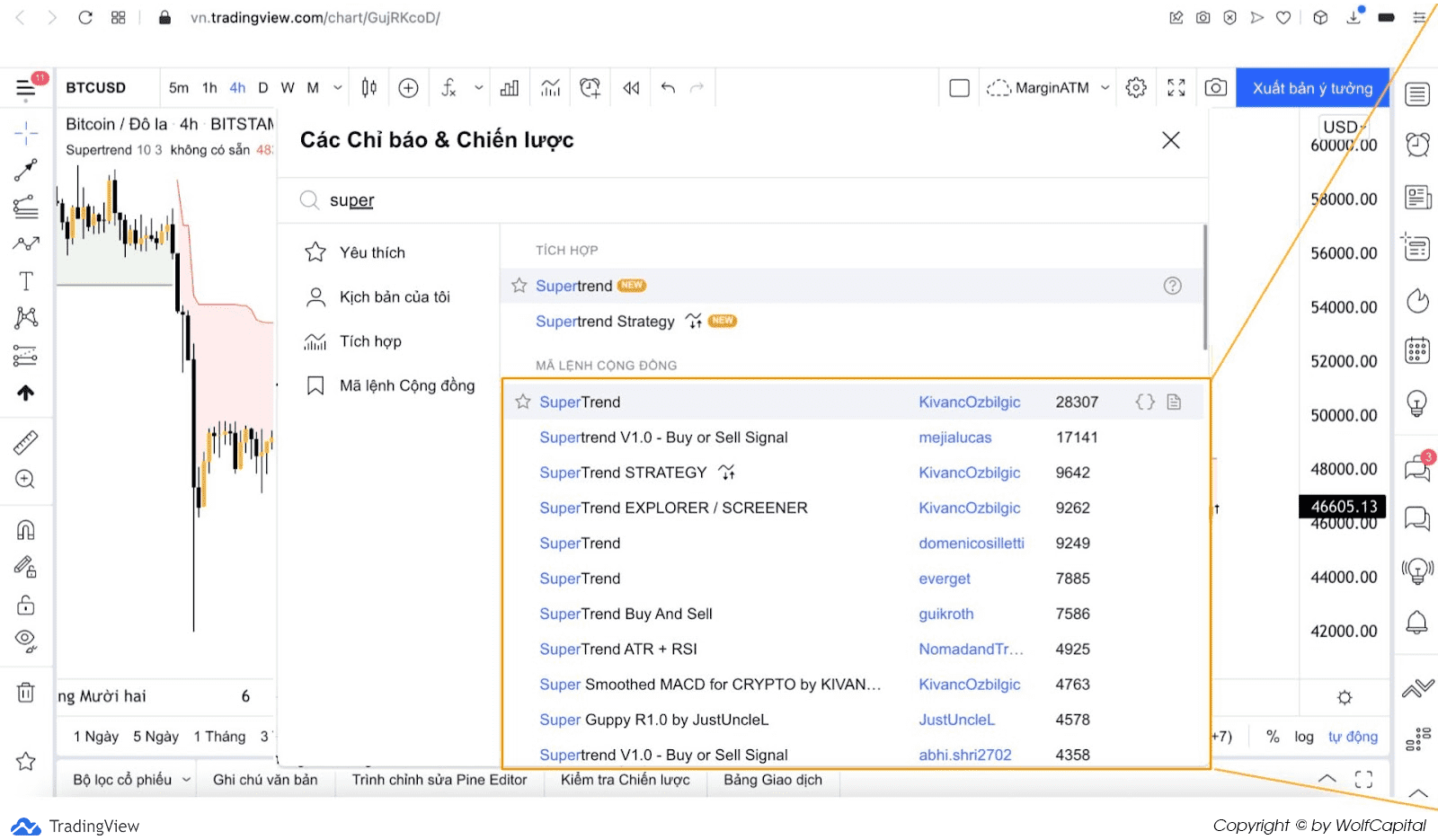Screen dimensions: 1438x840
Task: Click the Xuất bản ý tưởng button
Action: pyautogui.click(x=1312, y=88)
